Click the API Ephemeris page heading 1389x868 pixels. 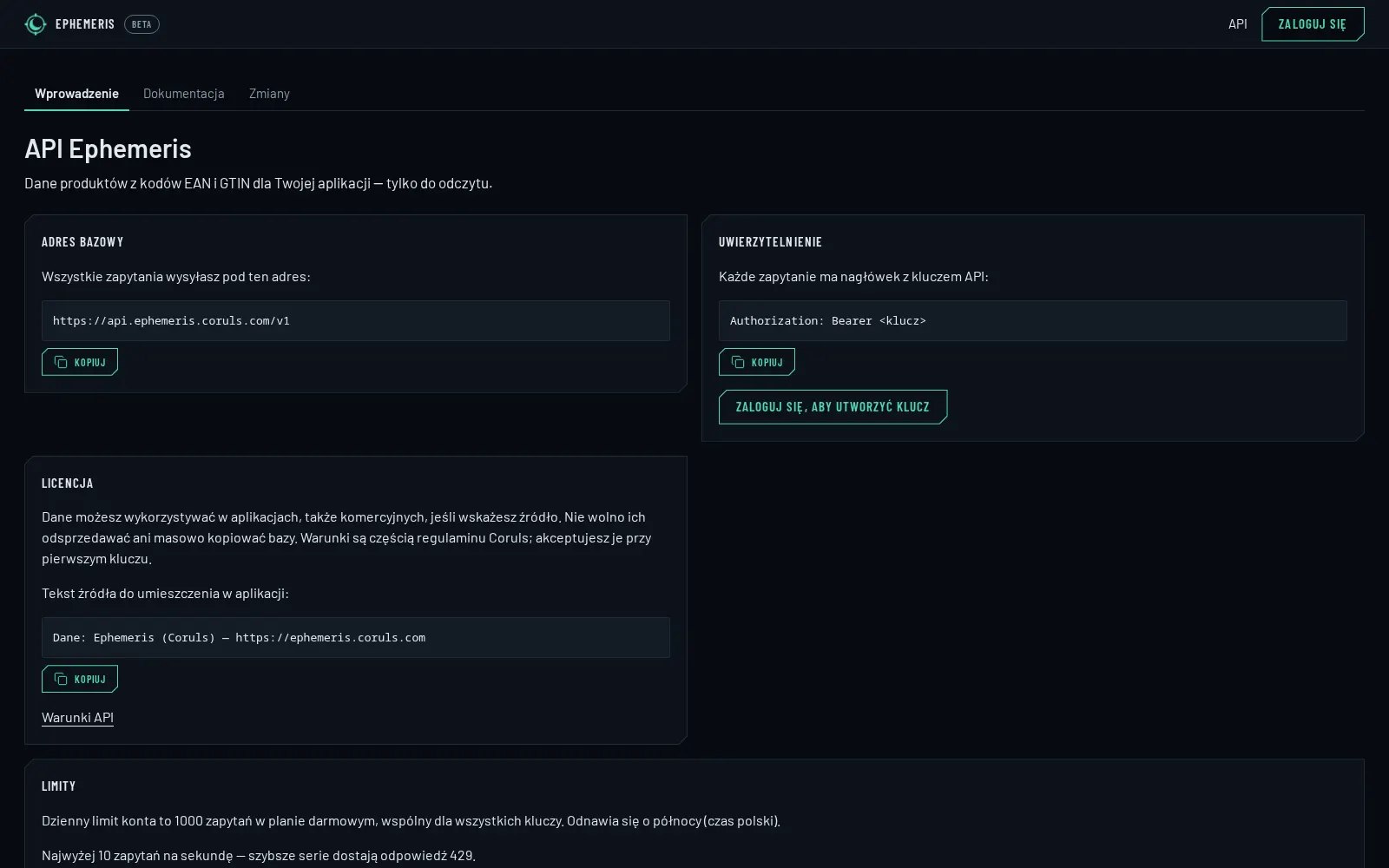[x=108, y=148]
